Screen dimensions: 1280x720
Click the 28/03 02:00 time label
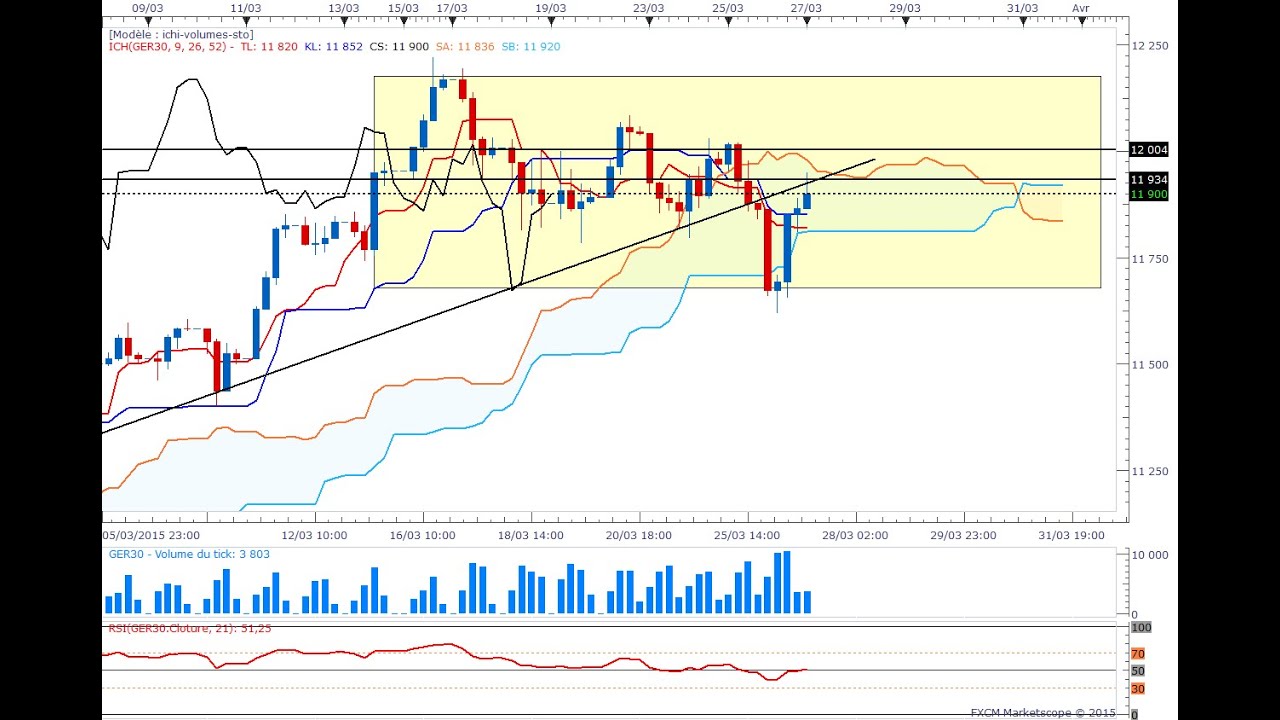(x=855, y=535)
